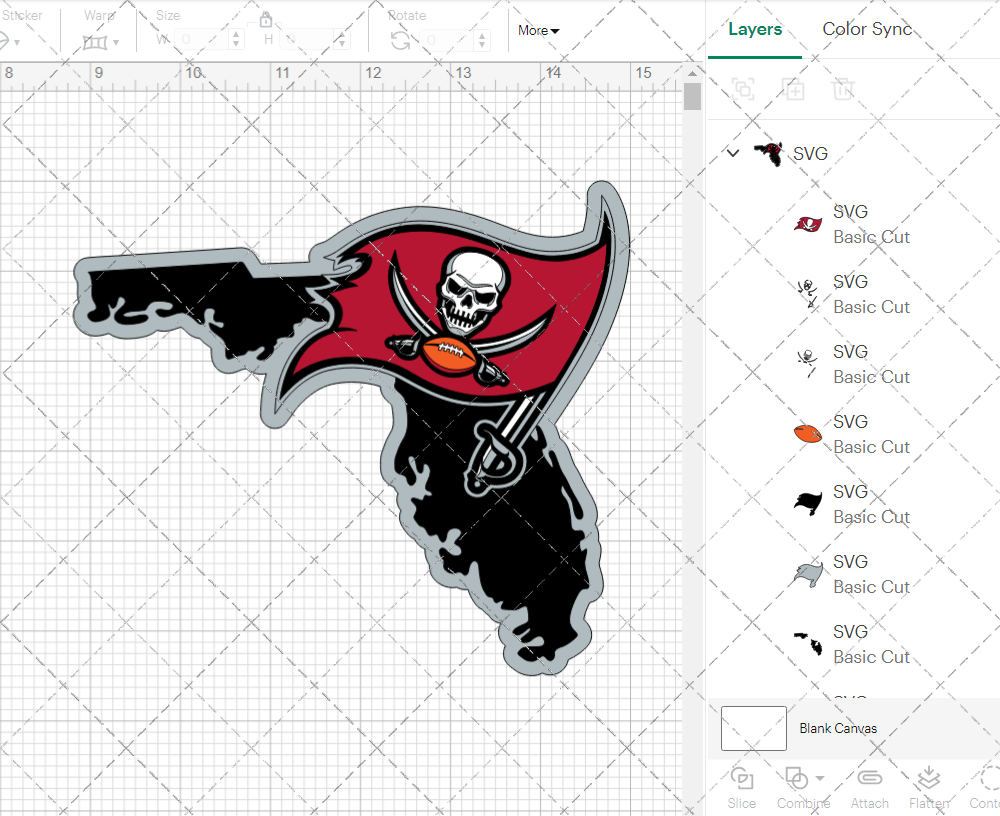1000x816 pixels.
Task: Open the More dropdown menu
Action: tap(538, 31)
